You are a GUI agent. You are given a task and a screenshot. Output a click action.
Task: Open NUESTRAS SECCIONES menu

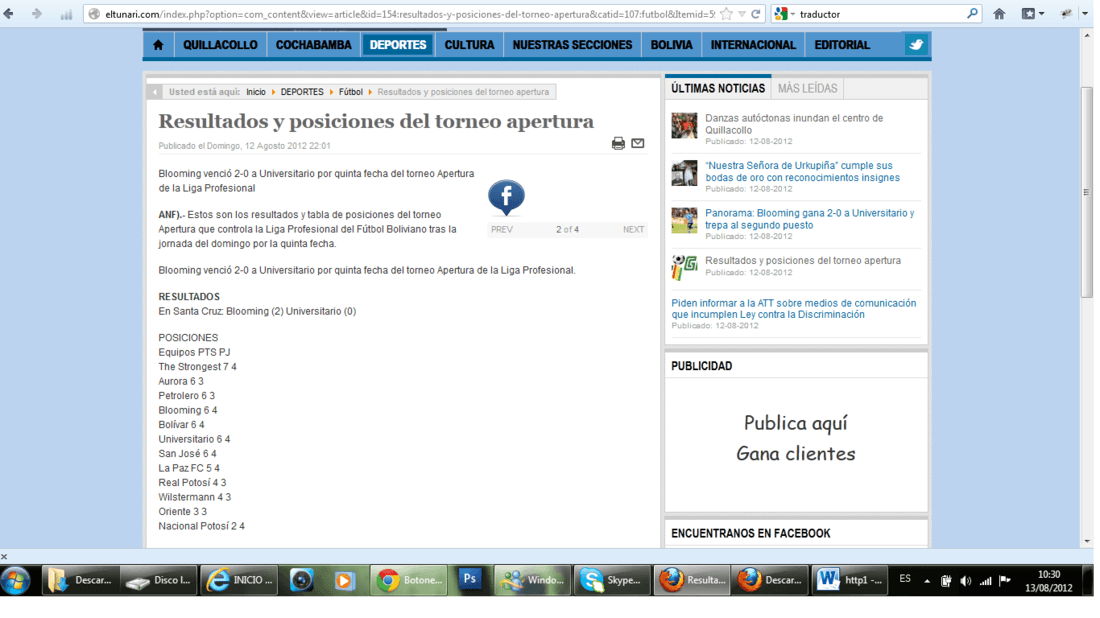click(572, 45)
